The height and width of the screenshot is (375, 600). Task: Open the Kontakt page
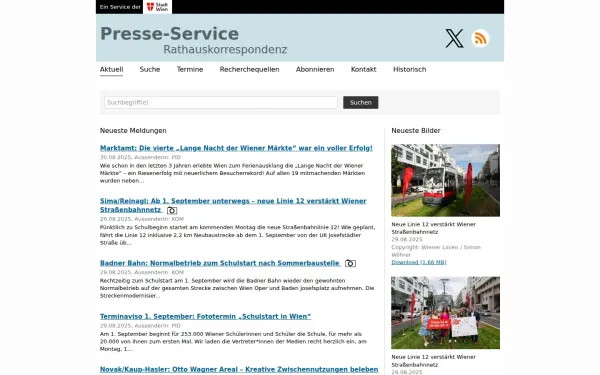point(364,70)
